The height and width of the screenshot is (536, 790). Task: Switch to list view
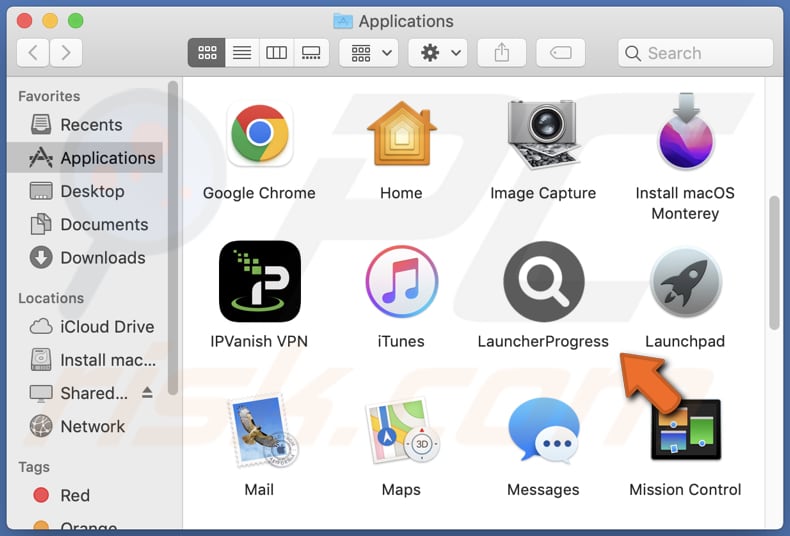point(242,52)
